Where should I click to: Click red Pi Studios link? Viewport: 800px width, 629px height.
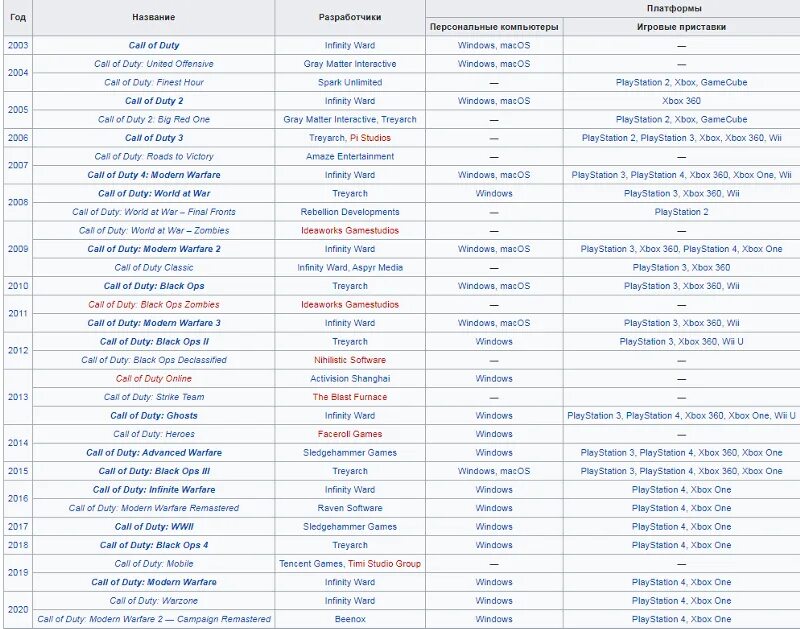pos(370,138)
